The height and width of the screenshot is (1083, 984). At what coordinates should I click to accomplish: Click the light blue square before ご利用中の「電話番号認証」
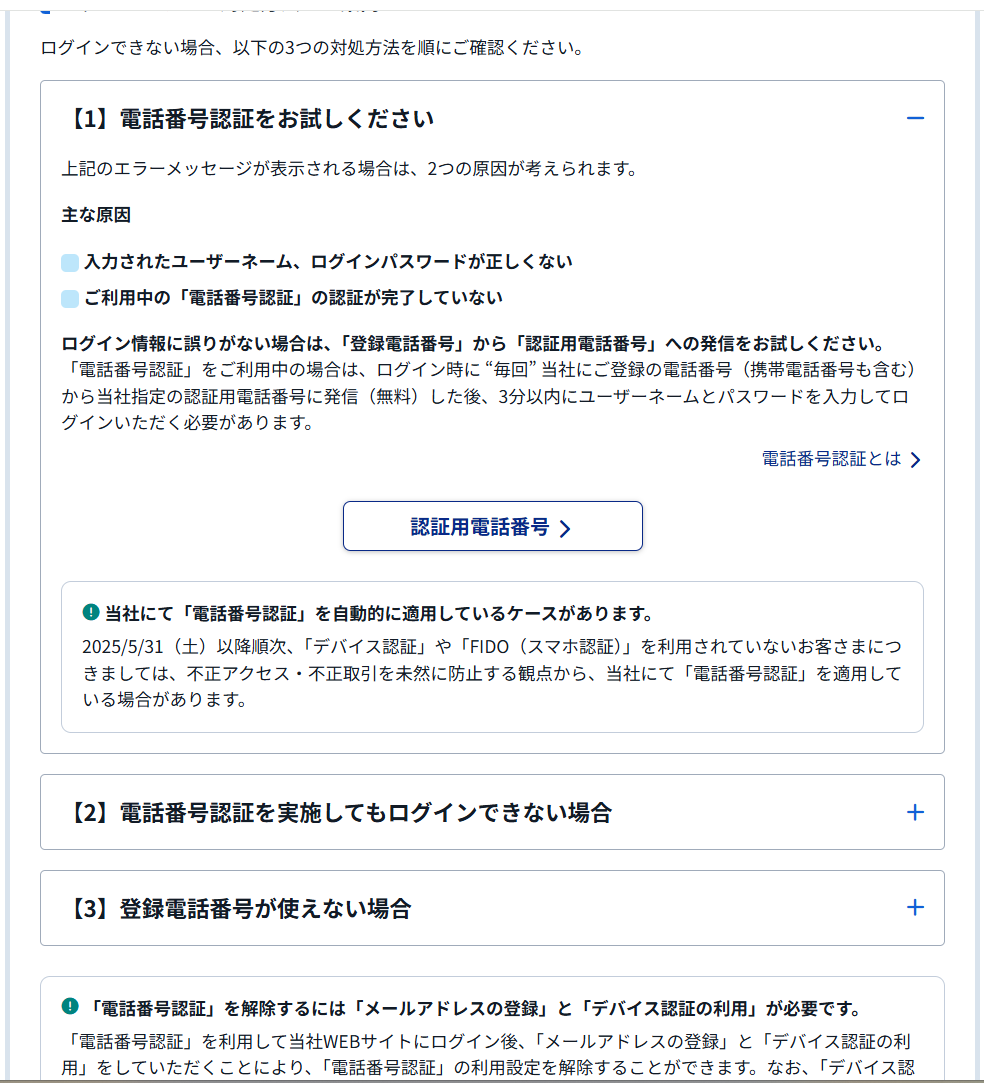(x=70, y=298)
